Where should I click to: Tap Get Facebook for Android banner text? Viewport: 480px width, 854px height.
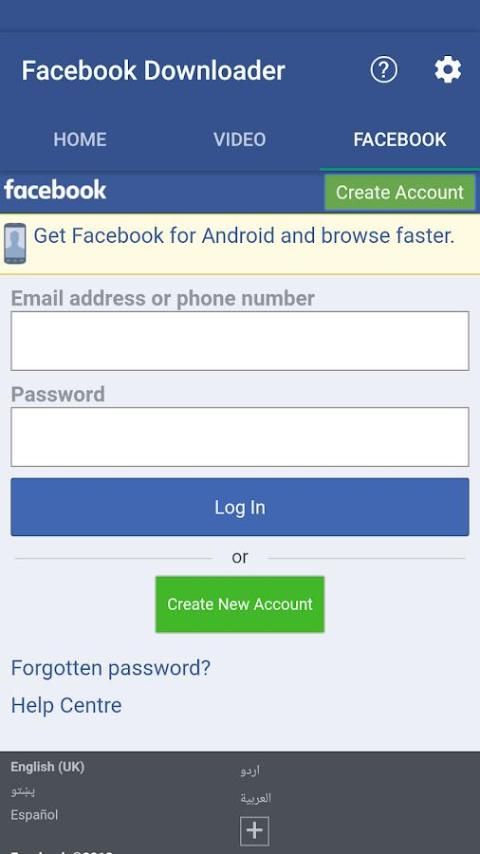244,236
